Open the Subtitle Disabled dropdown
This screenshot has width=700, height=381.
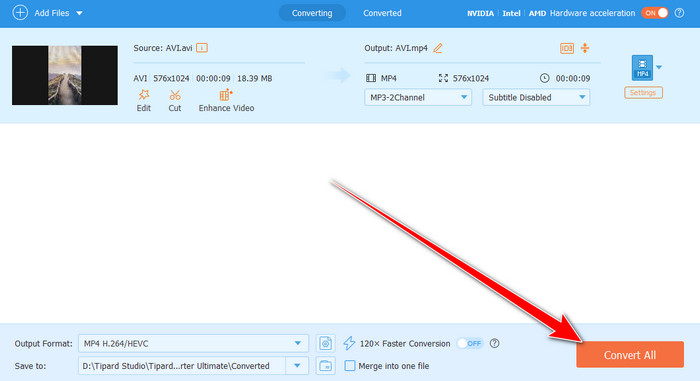[x=536, y=97]
